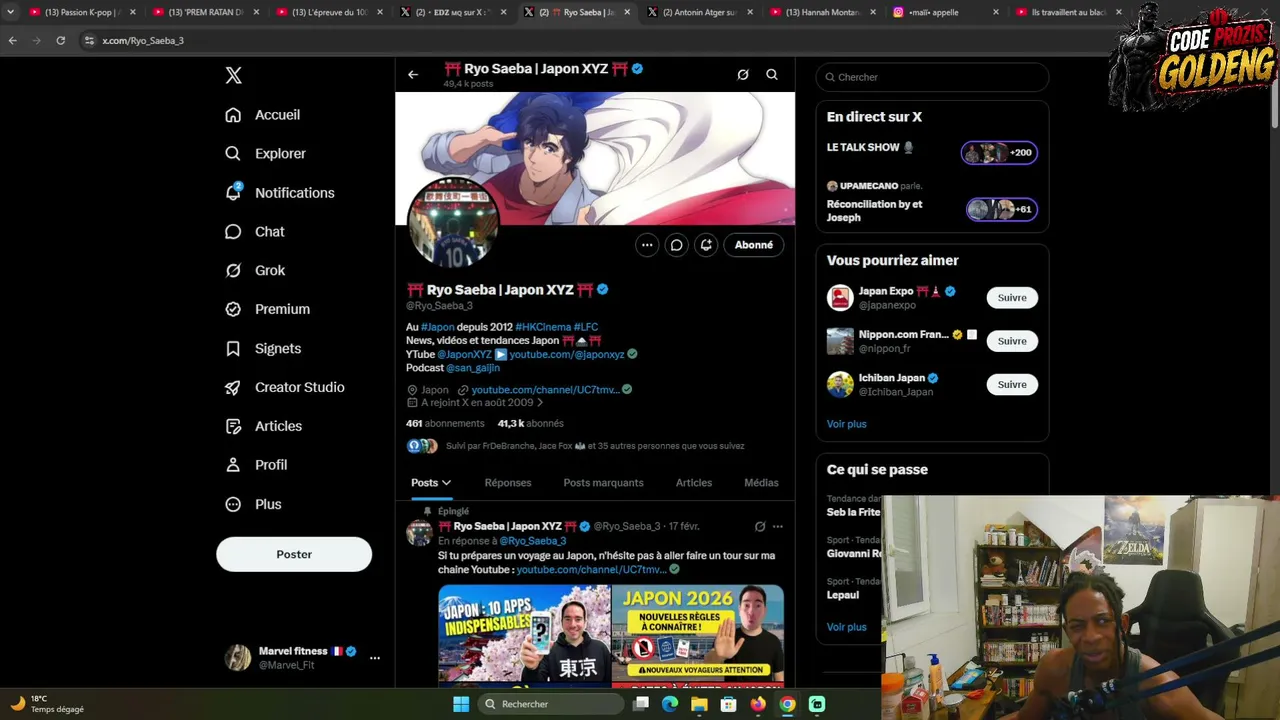1280x720 pixels.
Task: Click 'Voir plus' under Vous pourriez aimer
Action: [x=847, y=424]
